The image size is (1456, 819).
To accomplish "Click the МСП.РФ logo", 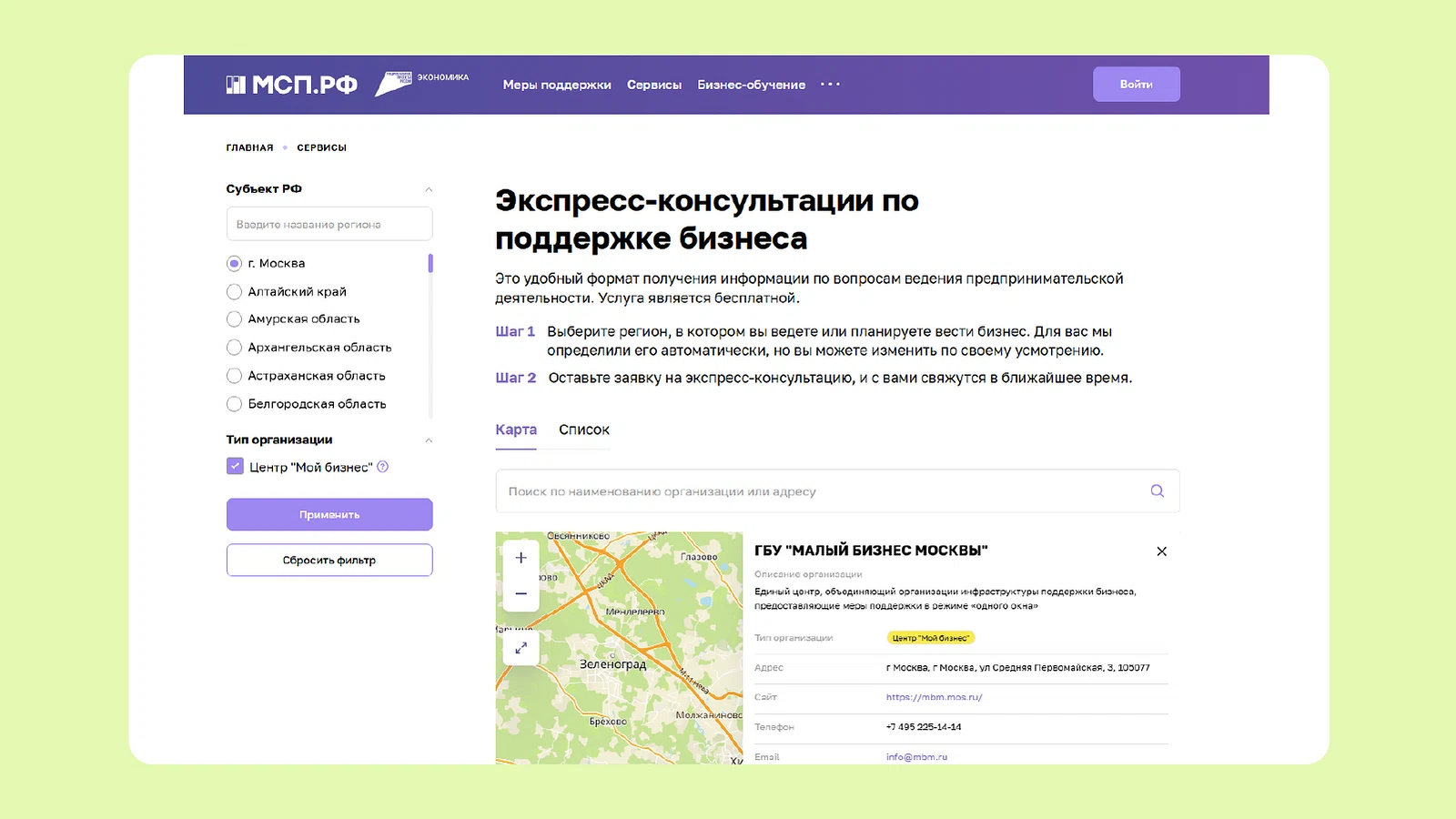I will coord(291,85).
